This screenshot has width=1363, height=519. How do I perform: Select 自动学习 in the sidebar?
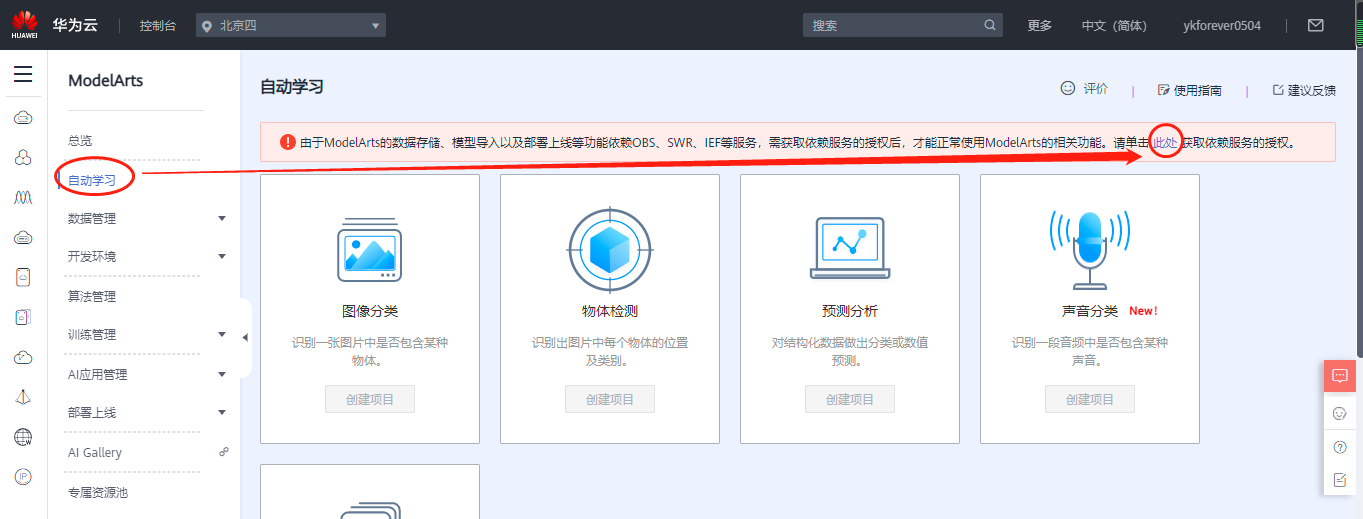click(91, 180)
